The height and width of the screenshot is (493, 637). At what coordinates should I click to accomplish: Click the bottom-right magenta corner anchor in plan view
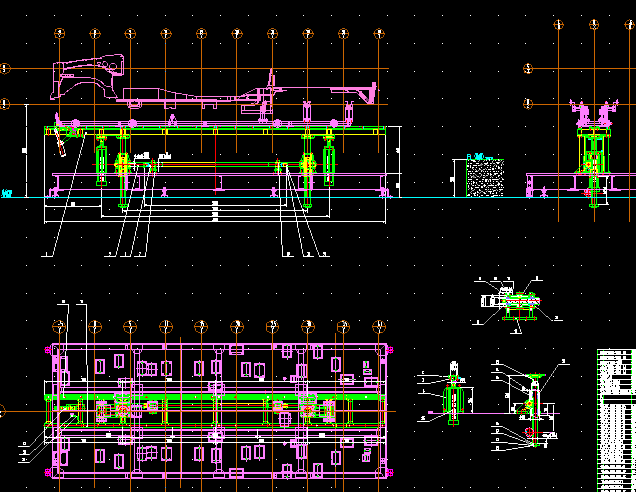tap(390, 472)
